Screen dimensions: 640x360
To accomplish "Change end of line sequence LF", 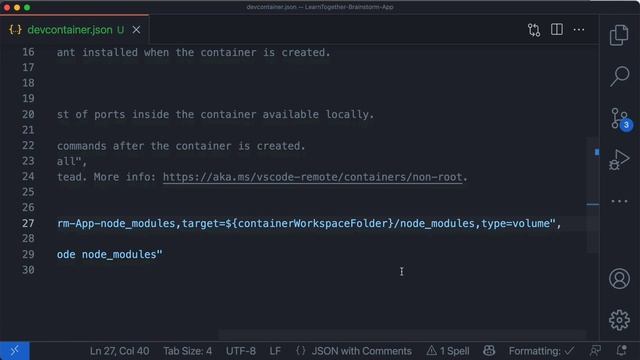I will [275, 351].
